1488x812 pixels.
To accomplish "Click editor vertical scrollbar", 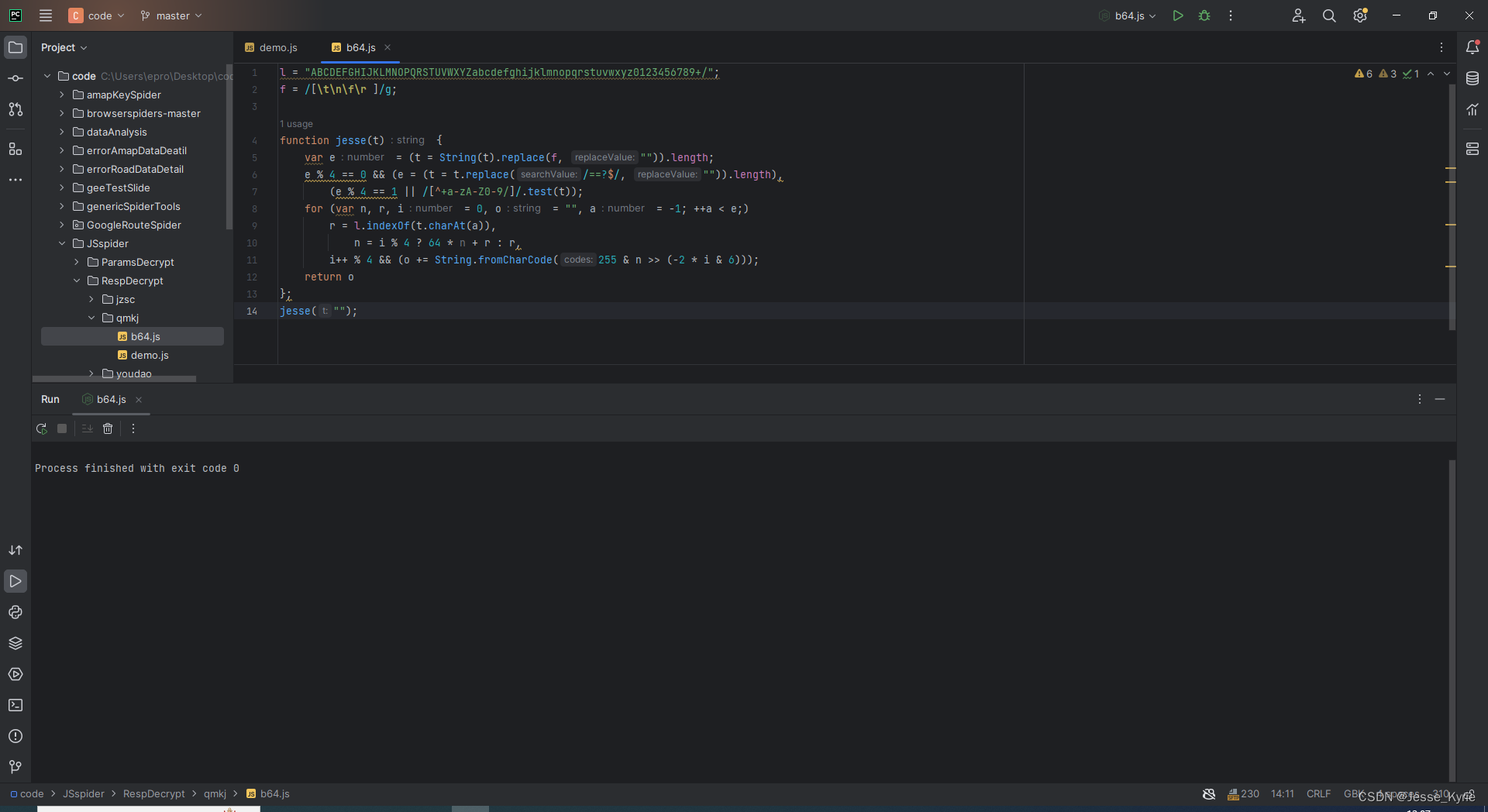I will click(1452, 207).
